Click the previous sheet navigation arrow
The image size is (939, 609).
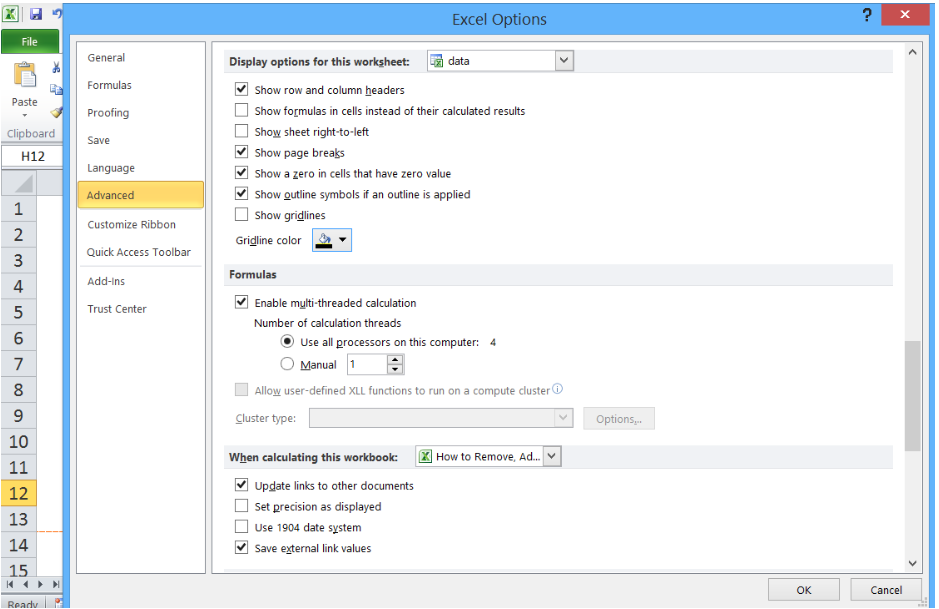pyautogui.click(x=26, y=584)
